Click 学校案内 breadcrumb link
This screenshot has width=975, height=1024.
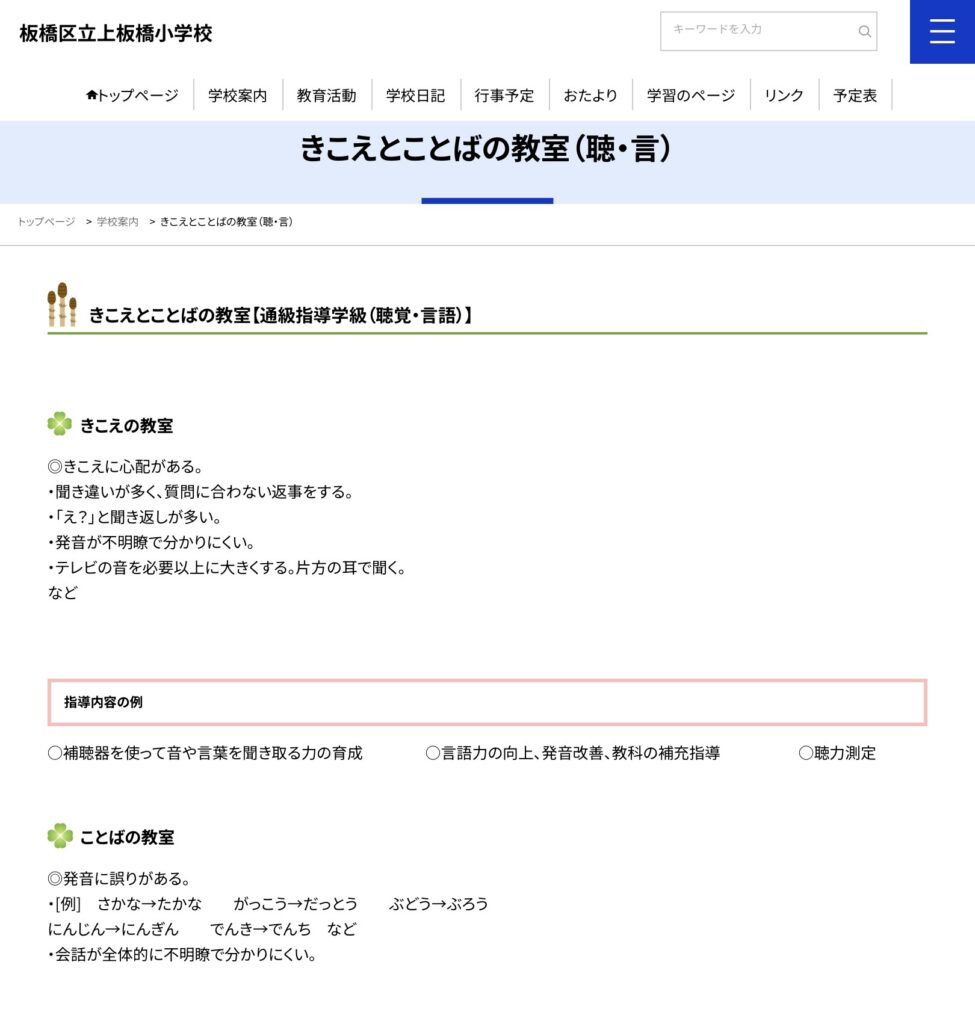[117, 222]
